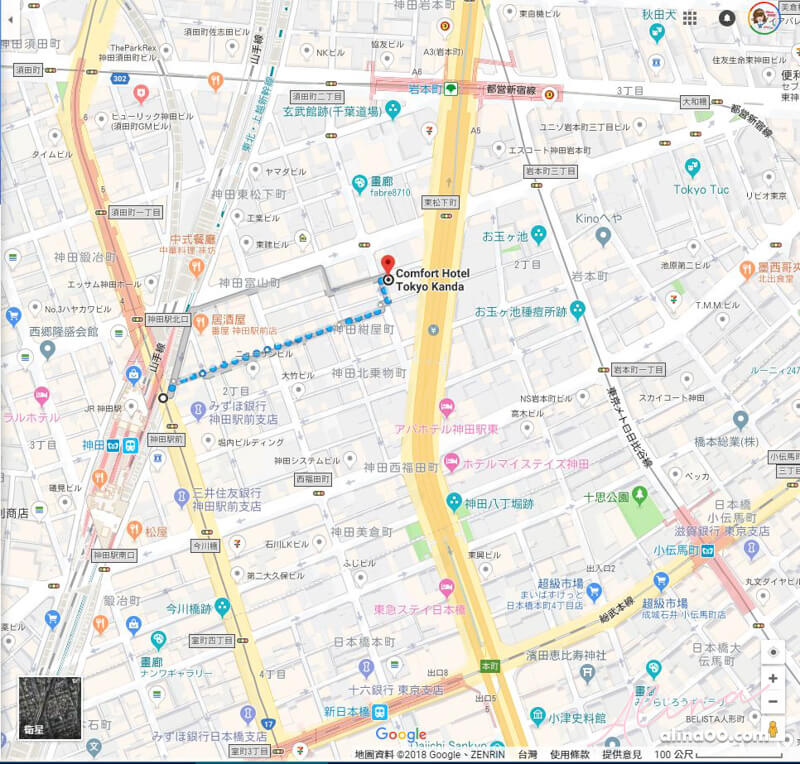Screen dimensions: 800x764
Task: Collapse the side panel arrow
Action: coord(10,20)
